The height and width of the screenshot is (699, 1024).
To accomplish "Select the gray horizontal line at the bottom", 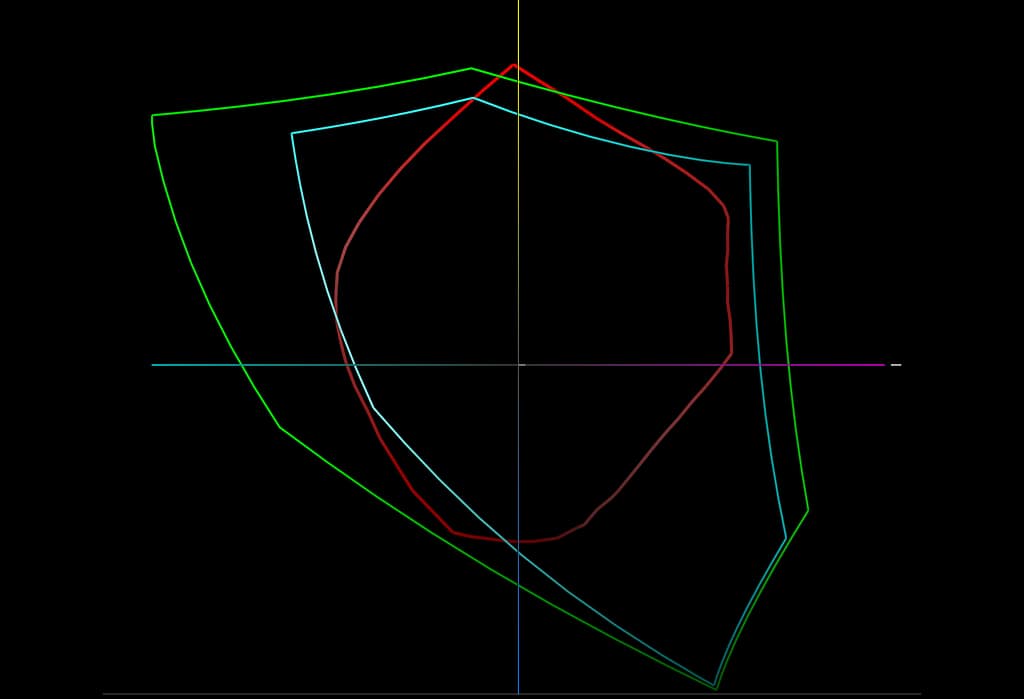I will [x=300, y=694].
